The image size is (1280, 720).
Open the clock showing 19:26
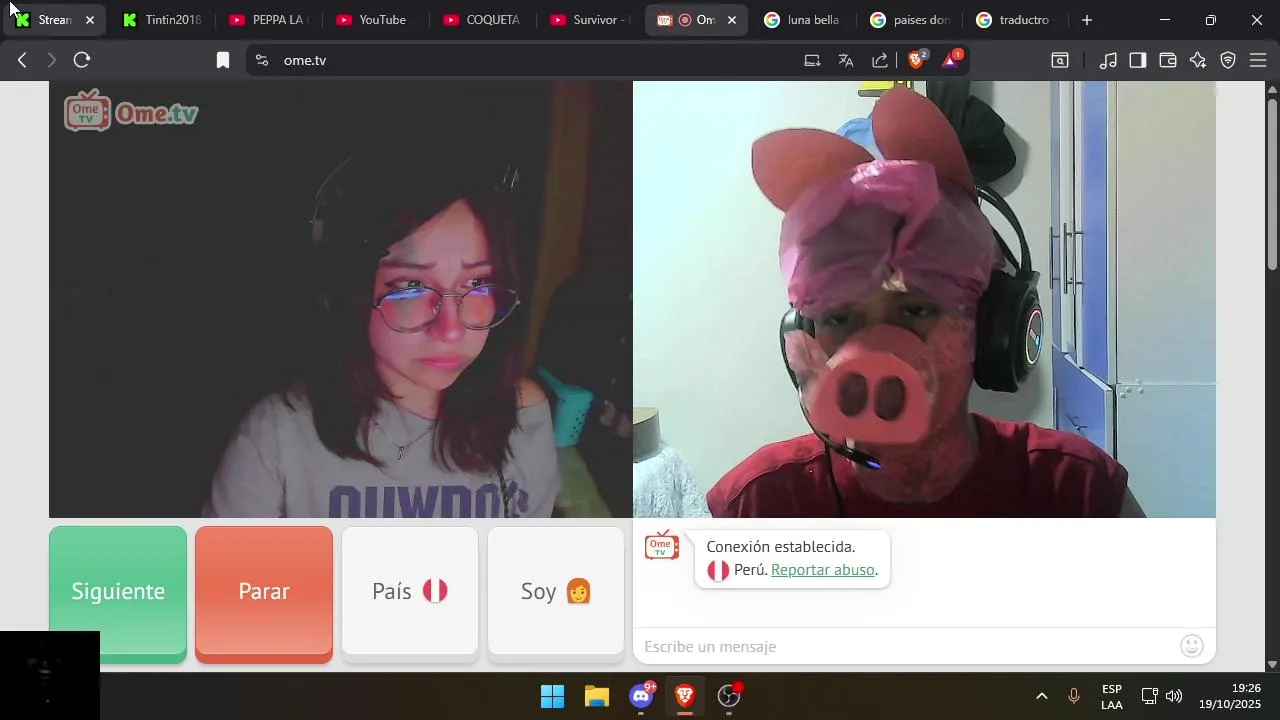(x=1230, y=696)
